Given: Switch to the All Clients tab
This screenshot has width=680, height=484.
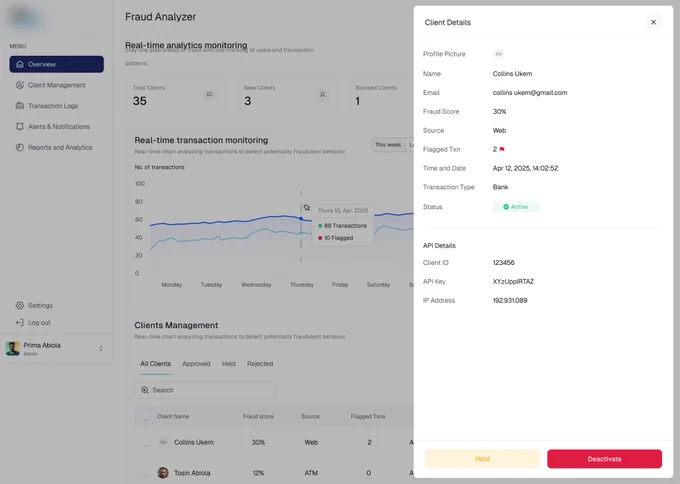Looking at the screenshot, I should coord(155,364).
